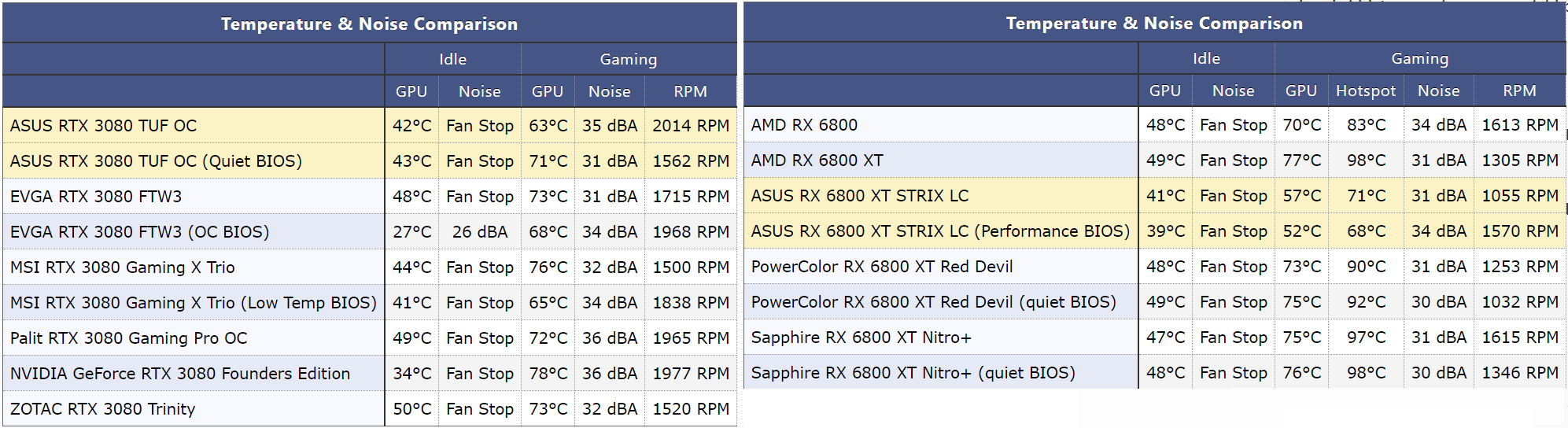The image size is (1568, 428).
Task: Select the 83°C hotspot temperature cell
Action: [1365, 125]
